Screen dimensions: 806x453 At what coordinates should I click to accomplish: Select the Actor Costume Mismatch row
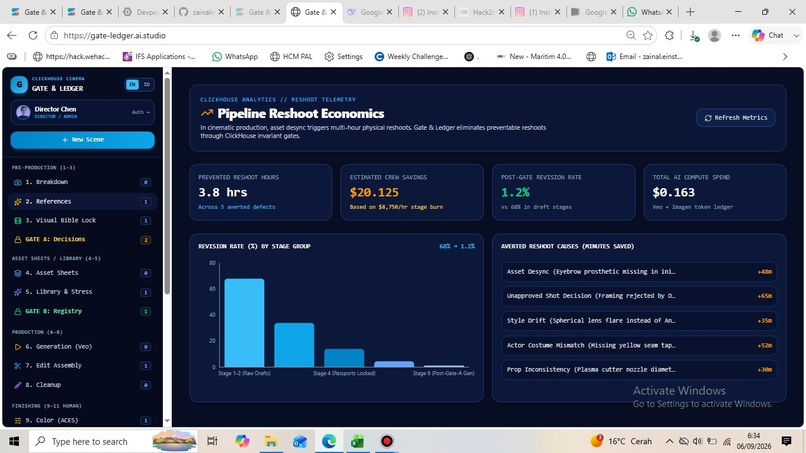[x=639, y=345]
